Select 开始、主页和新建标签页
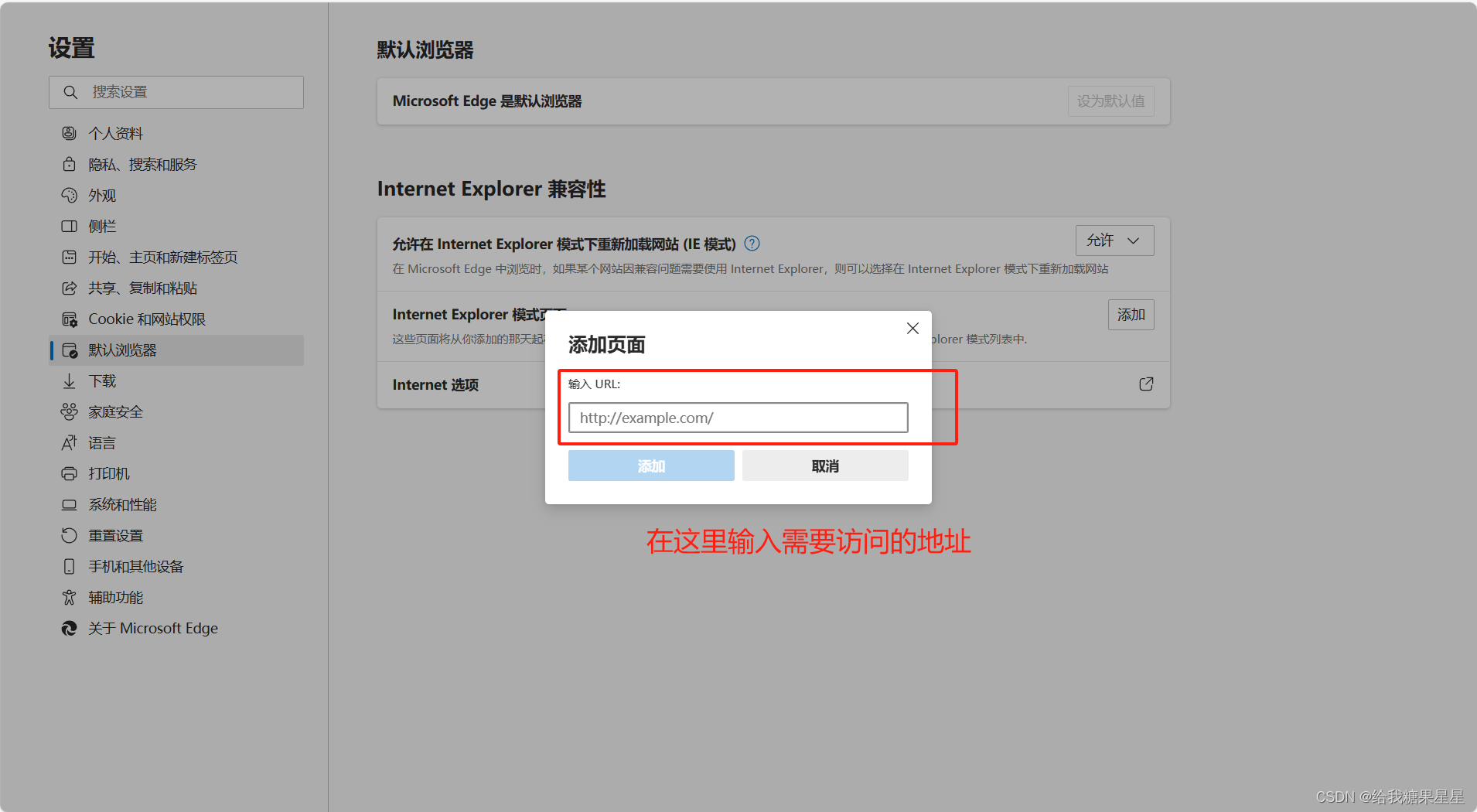Viewport: 1477px width, 812px height. click(176, 257)
